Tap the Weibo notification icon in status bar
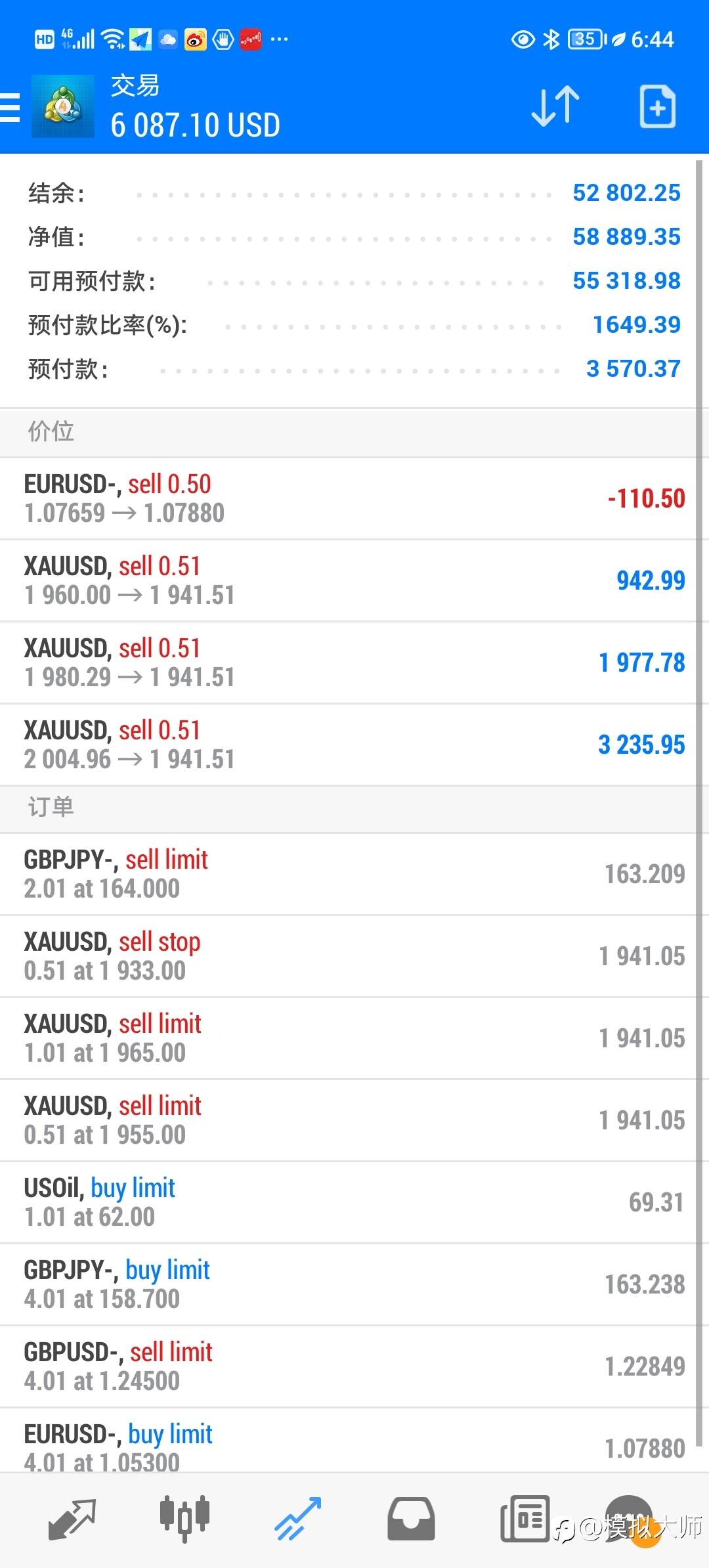Image resolution: width=709 pixels, height=1568 pixels. tap(195, 39)
